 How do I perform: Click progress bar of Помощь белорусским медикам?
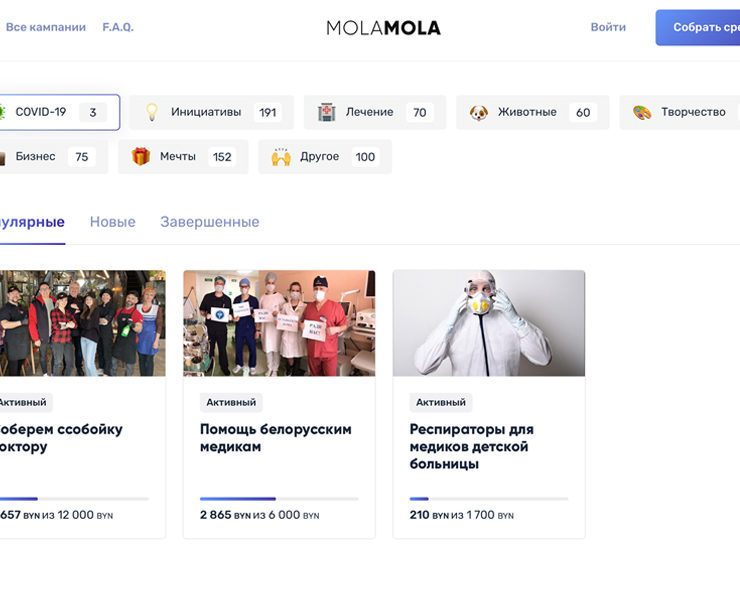point(279,499)
